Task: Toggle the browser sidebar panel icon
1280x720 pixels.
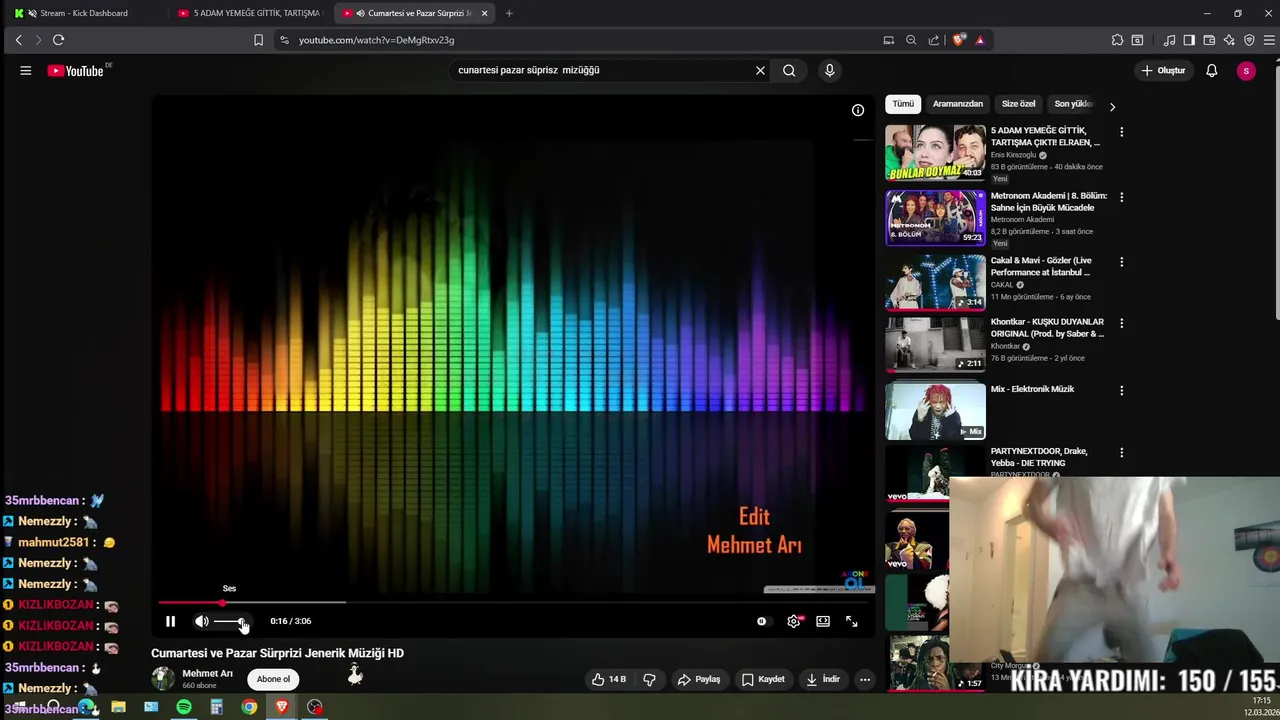Action: [x=1189, y=40]
